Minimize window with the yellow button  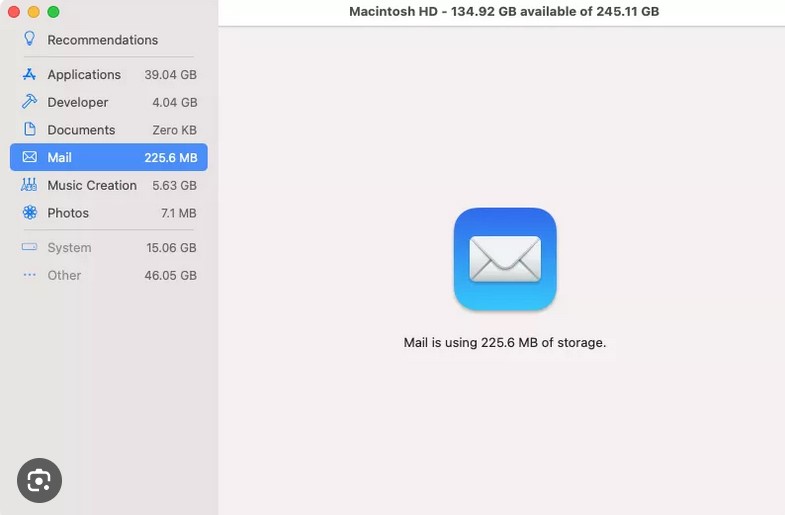34,12
